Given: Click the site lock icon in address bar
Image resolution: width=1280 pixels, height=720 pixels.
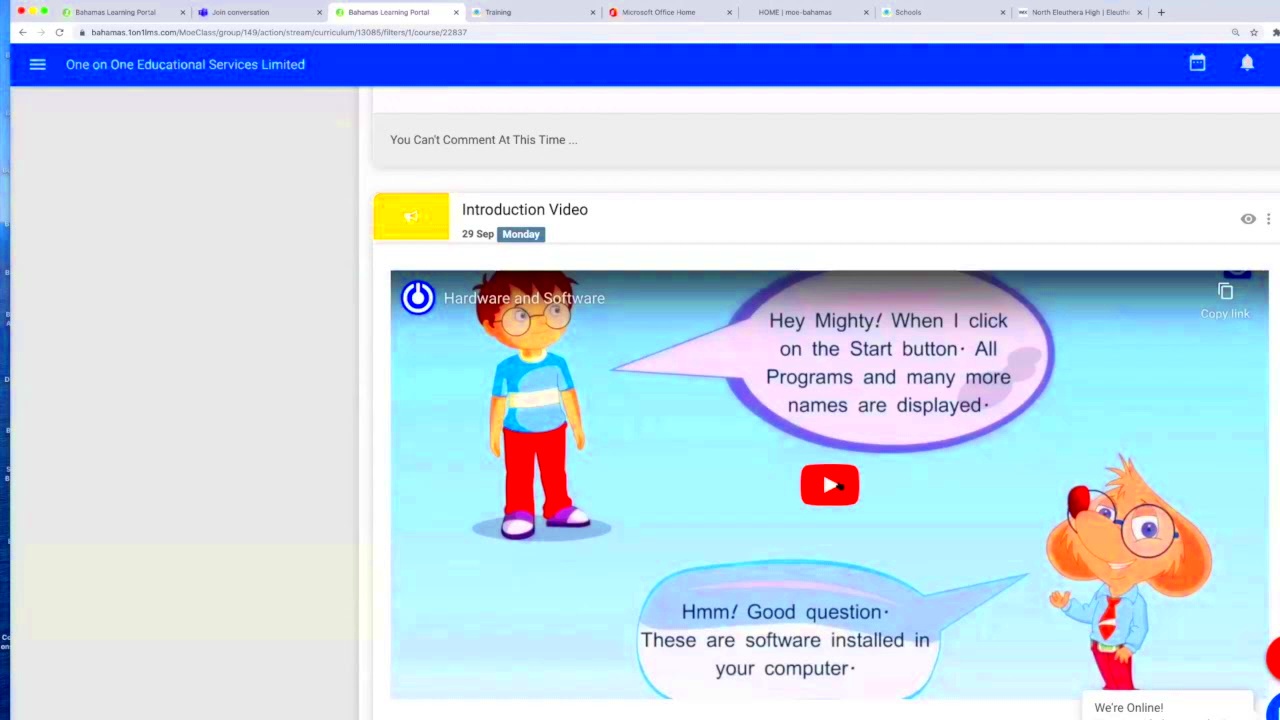Looking at the screenshot, I should [x=82, y=32].
